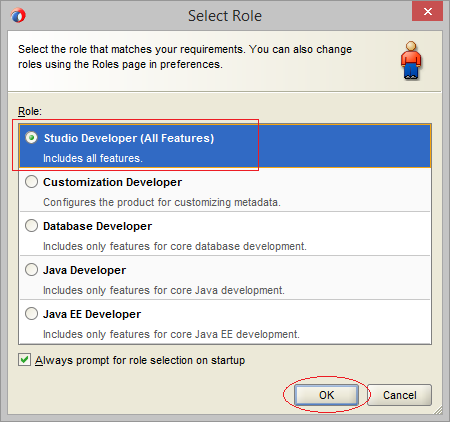Click 'Includes only features for core database development' description
Image resolution: width=450 pixels, height=422 pixels.
tap(175, 246)
